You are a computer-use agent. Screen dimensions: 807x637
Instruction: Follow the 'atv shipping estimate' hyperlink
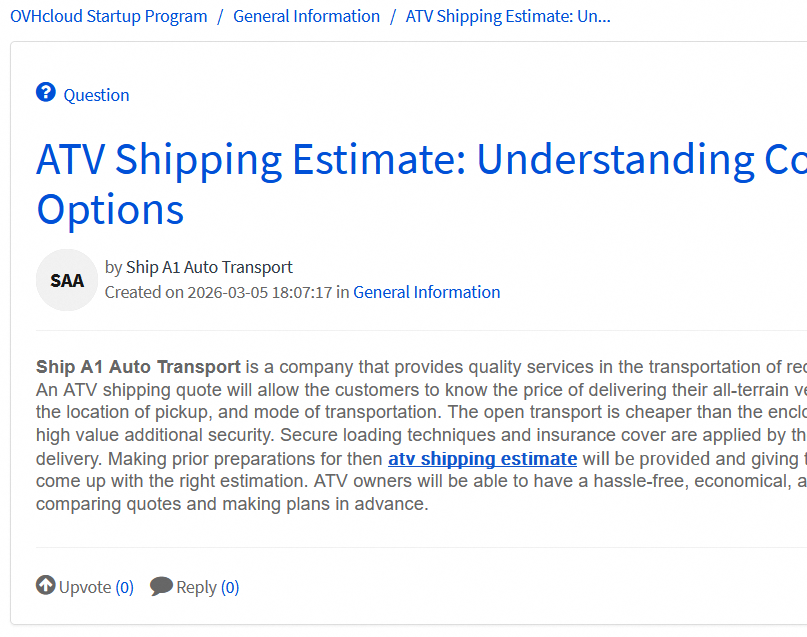coord(482,459)
